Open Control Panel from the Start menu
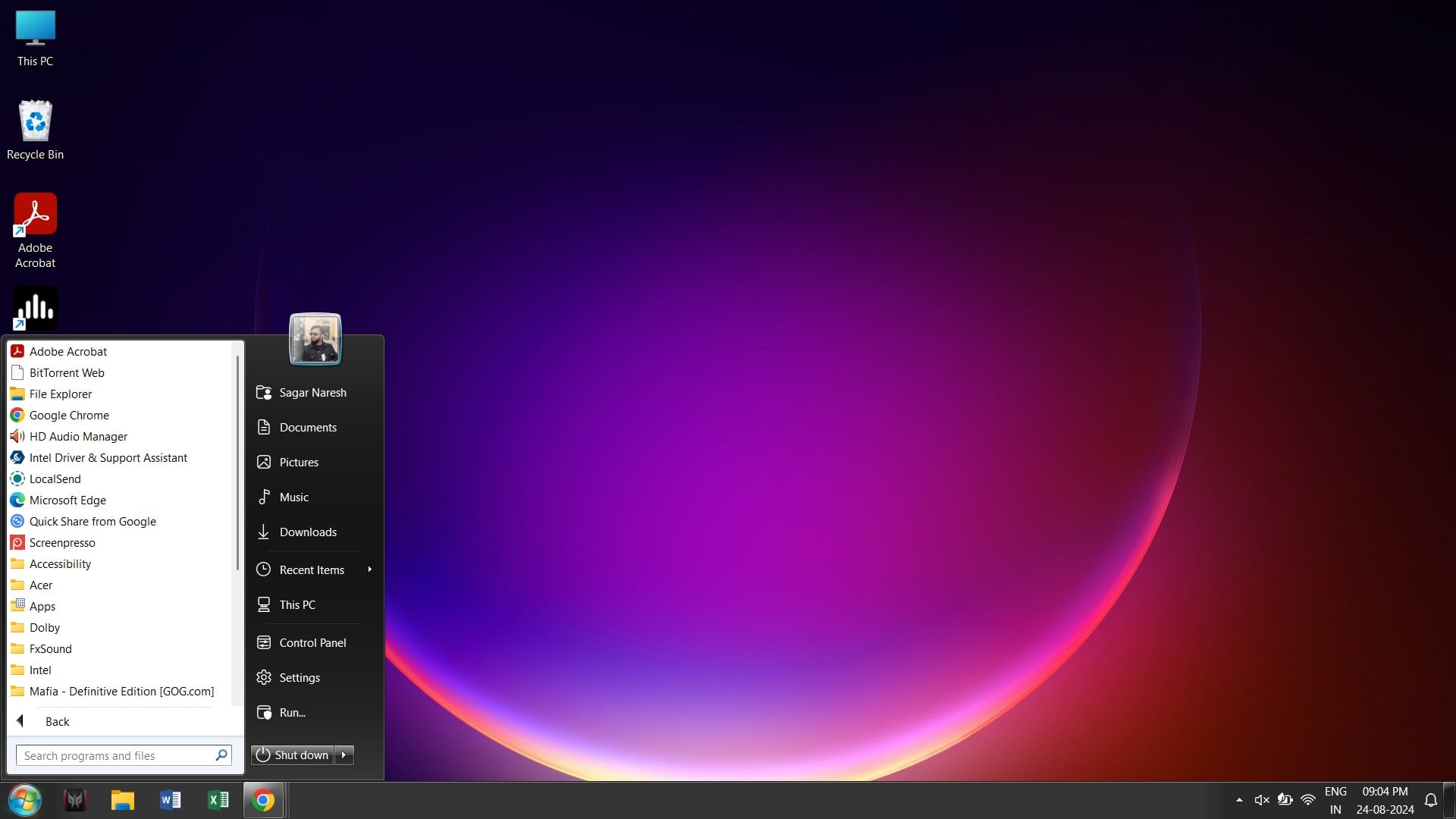The height and width of the screenshot is (819, 1456). pos(312,642)
